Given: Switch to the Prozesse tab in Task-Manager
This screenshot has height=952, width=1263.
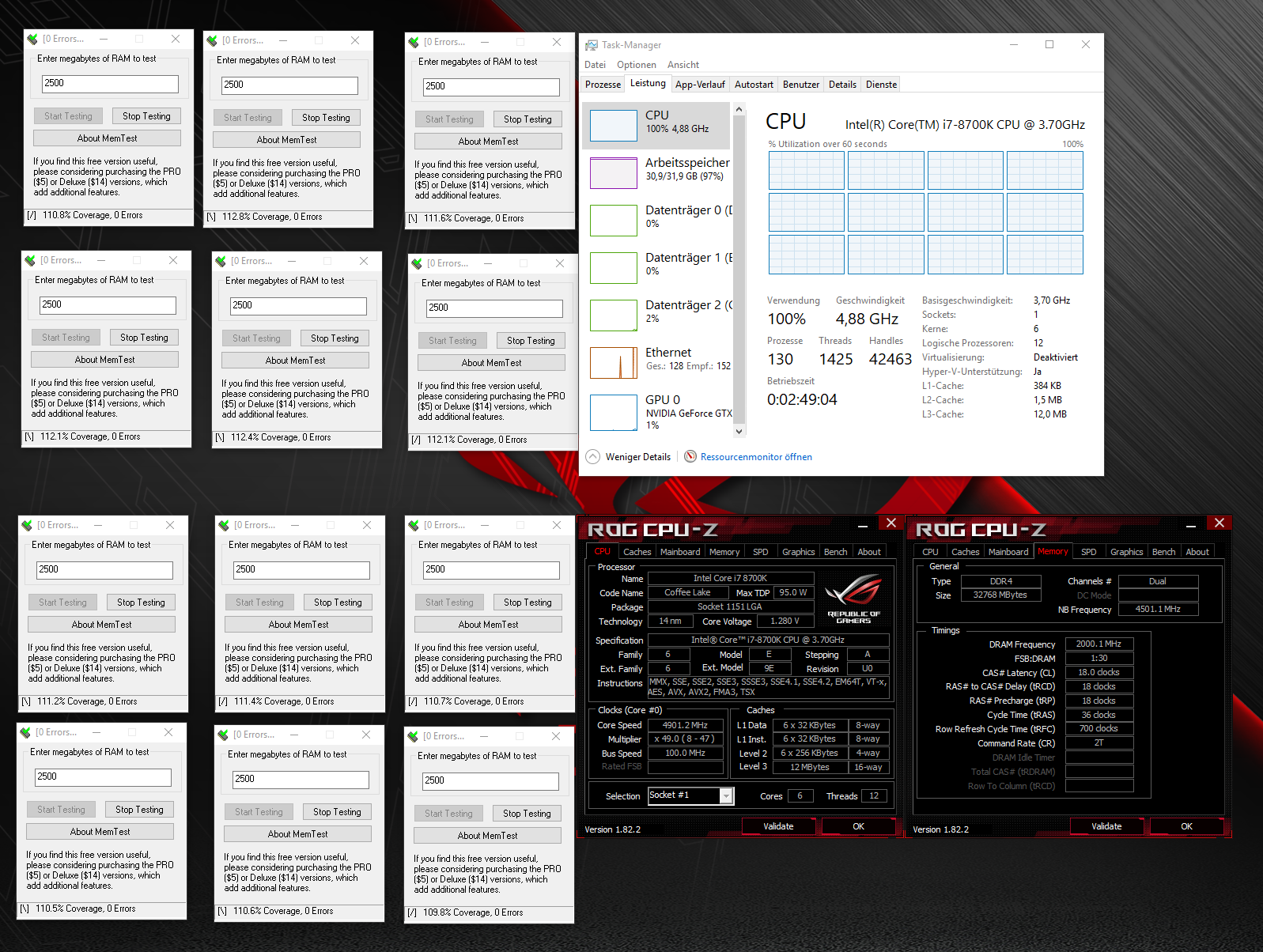Looking at the screenshot, I should click(x=603, y=85).
